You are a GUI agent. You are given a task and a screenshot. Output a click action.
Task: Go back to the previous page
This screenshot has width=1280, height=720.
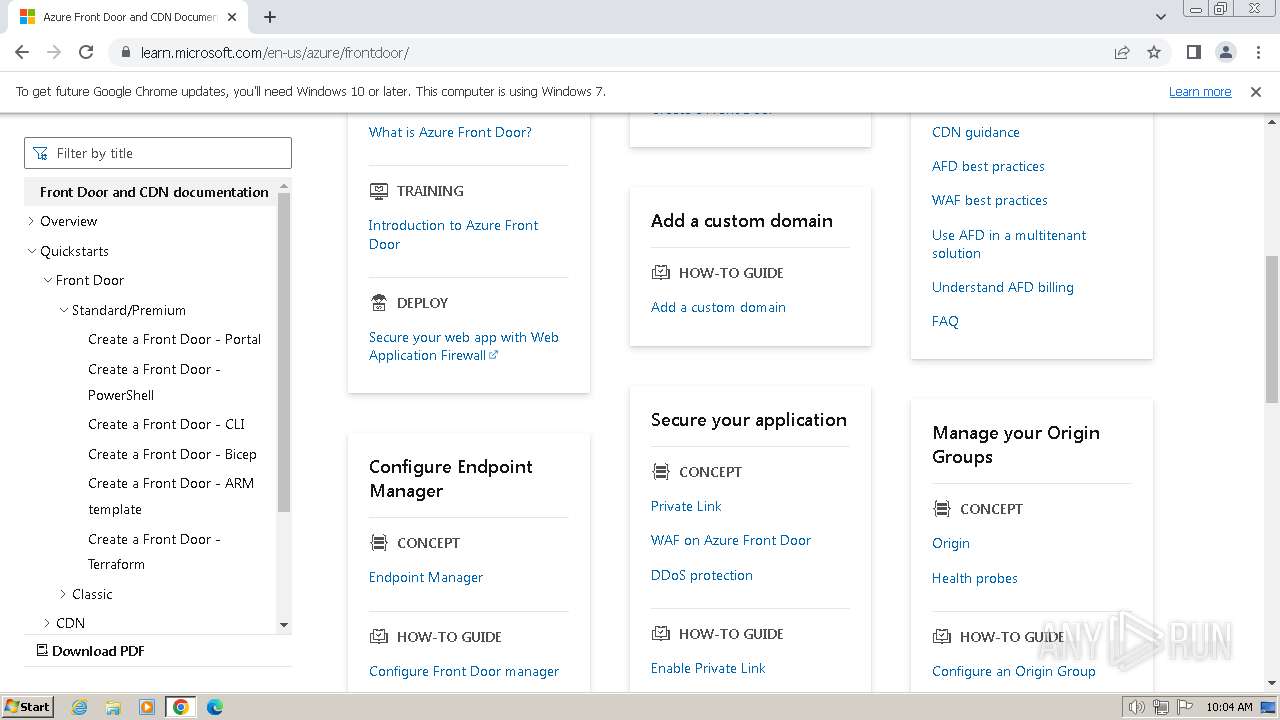point(22,52)
